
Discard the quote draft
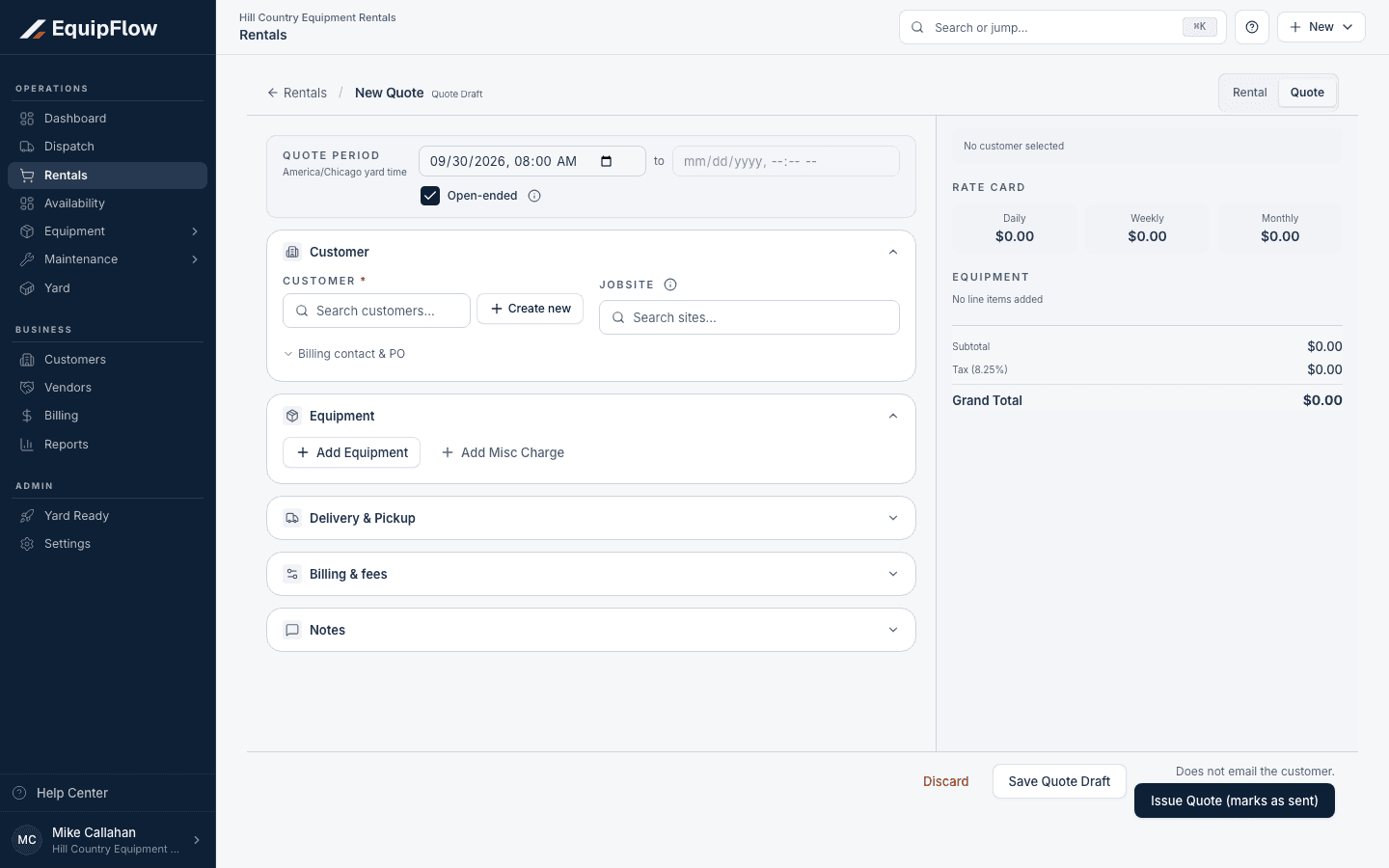(945, 781)
